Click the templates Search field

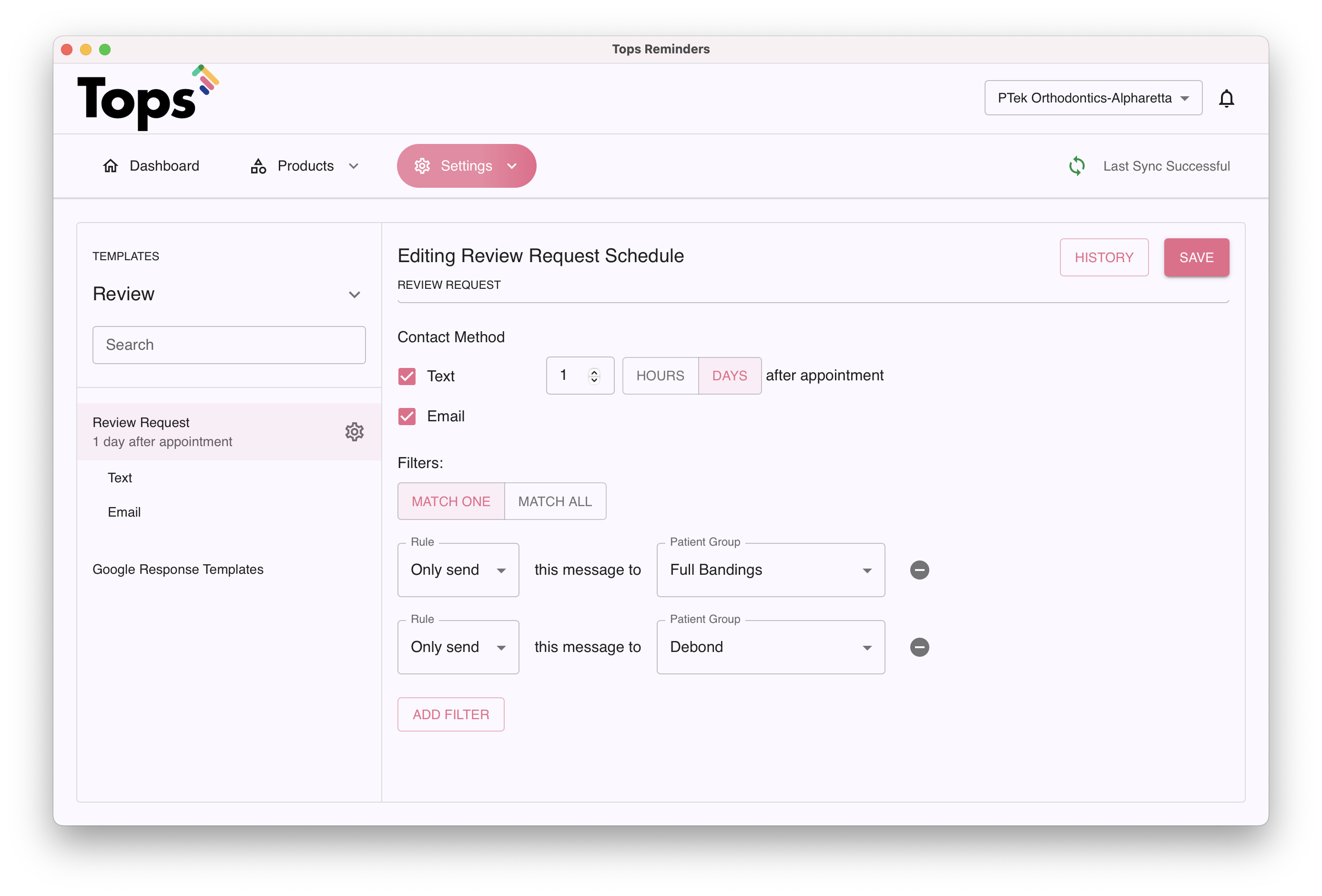(229, 345)
